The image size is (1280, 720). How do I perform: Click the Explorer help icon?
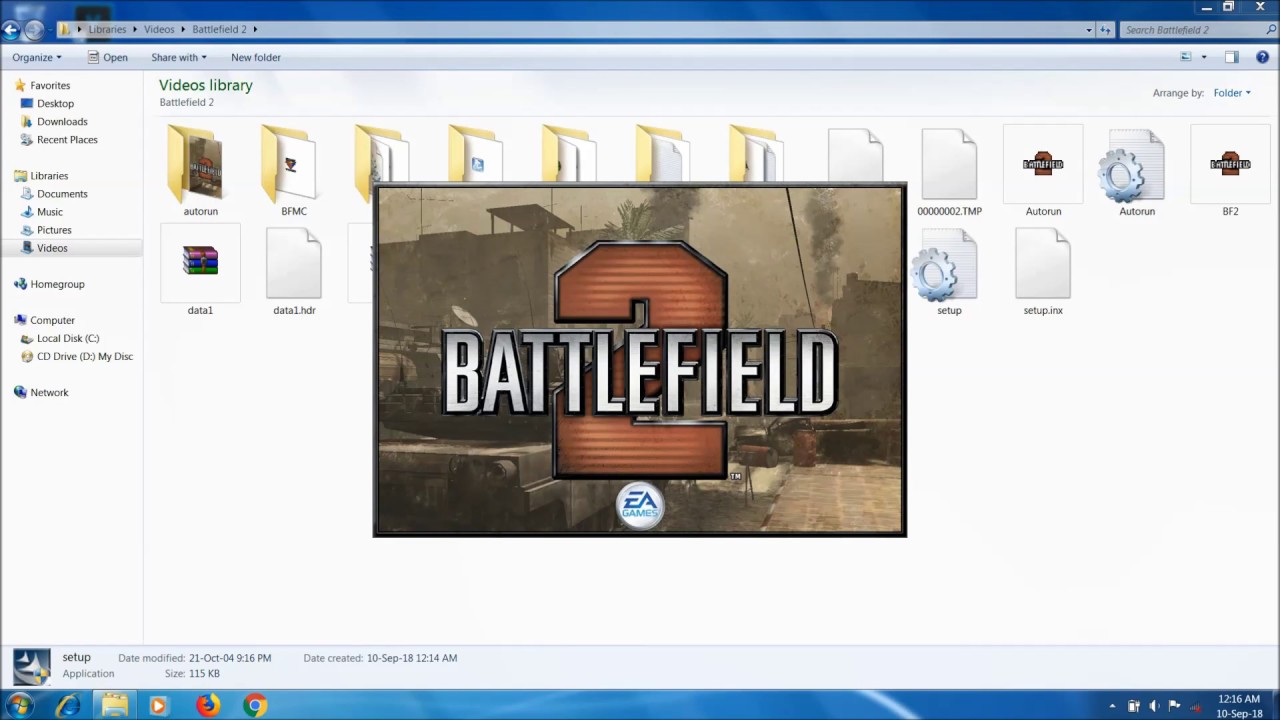coord(1262,57)
